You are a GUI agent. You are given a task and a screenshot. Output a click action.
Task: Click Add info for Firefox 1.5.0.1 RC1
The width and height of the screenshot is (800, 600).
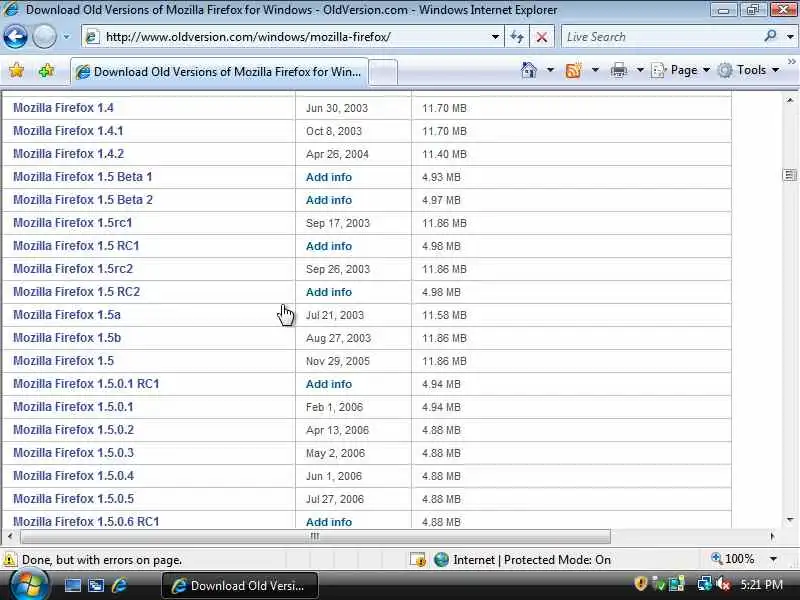[x=329, y=384]
